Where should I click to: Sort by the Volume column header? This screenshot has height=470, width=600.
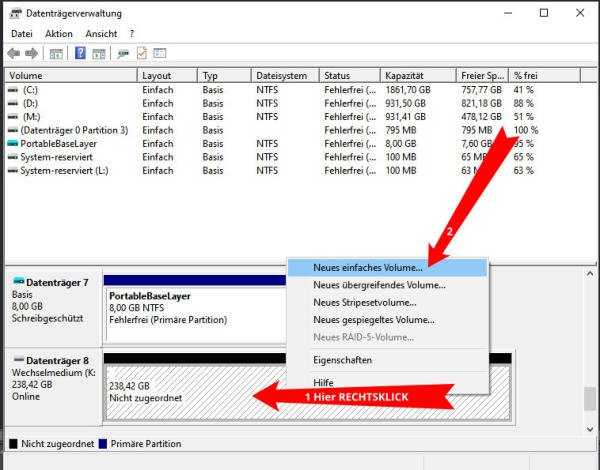[x=70, y=75]
